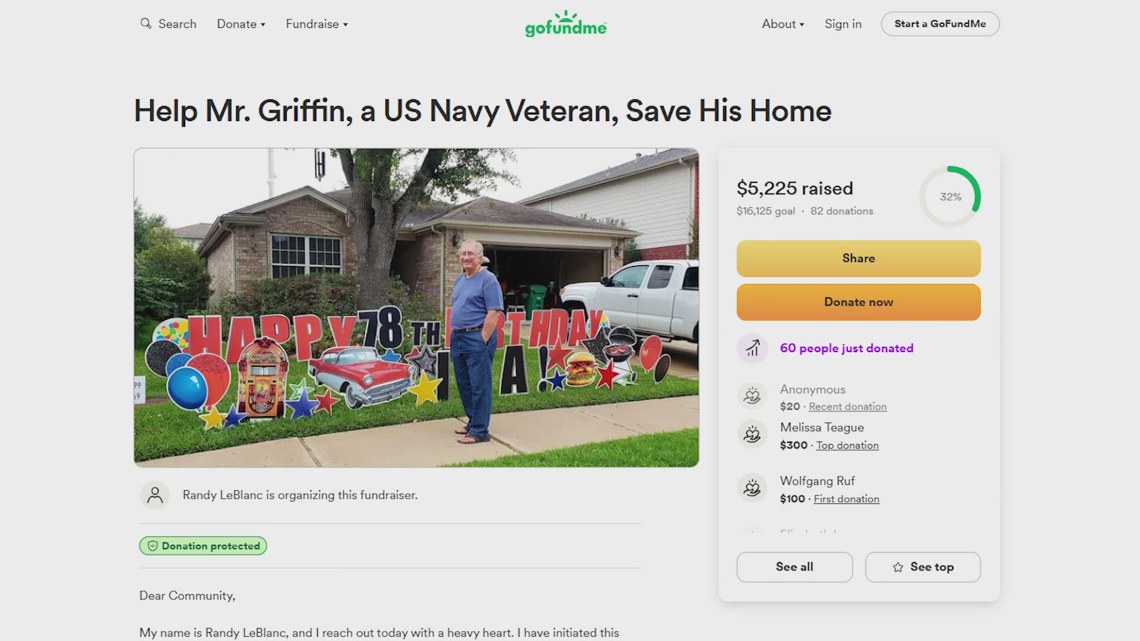Open the fundraiser photo of Mr. Griffin
The height and width of the screenshot is (641, 1140).
416,307
